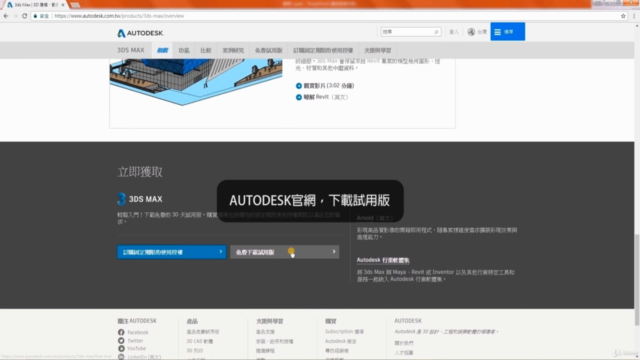
Task: Close the 3ds Max browser tab
Action: click(62, 5)
